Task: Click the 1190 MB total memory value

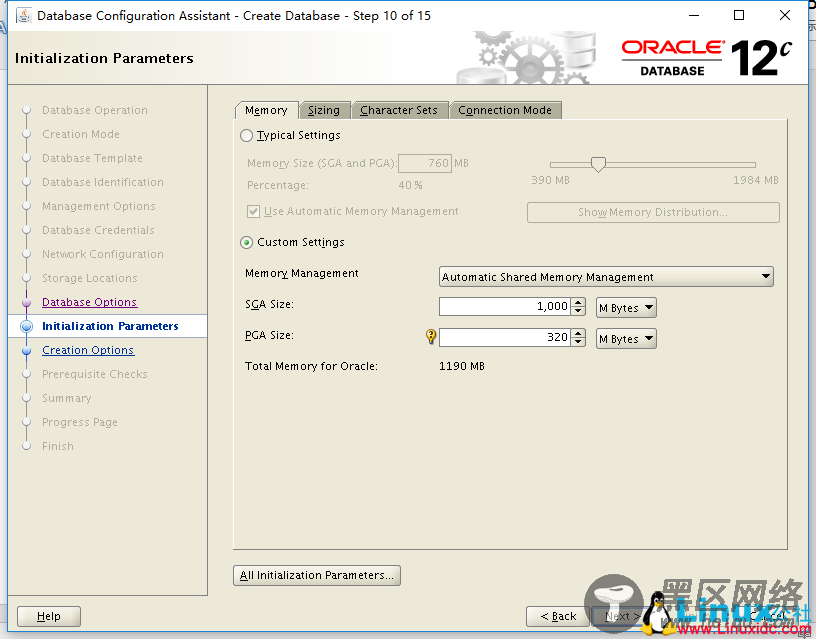Action: (x=462, y=366)
